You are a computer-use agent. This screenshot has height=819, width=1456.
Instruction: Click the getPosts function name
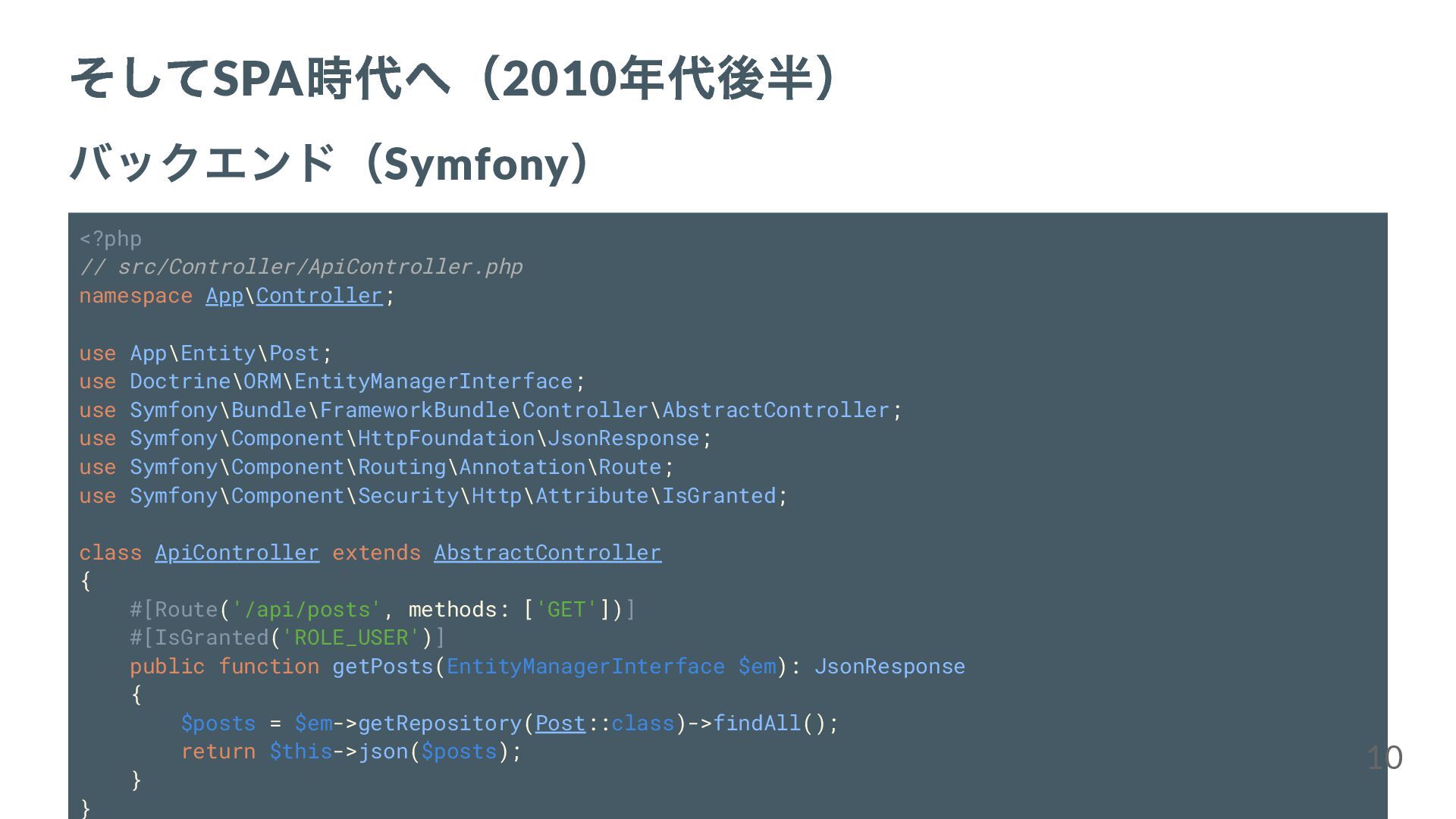click(383, 667)
